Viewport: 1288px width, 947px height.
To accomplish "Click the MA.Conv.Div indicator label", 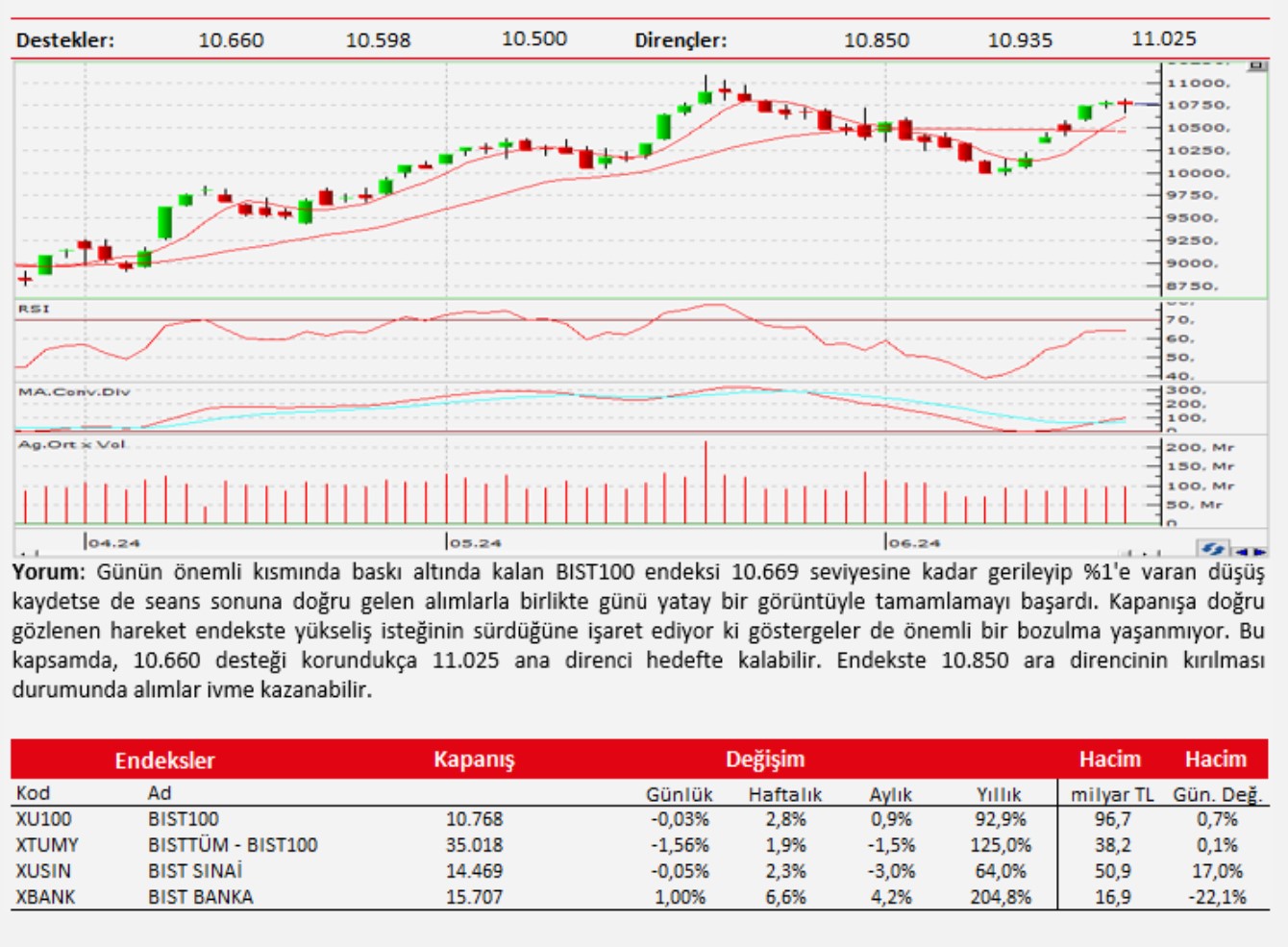I will coord(74,391).
